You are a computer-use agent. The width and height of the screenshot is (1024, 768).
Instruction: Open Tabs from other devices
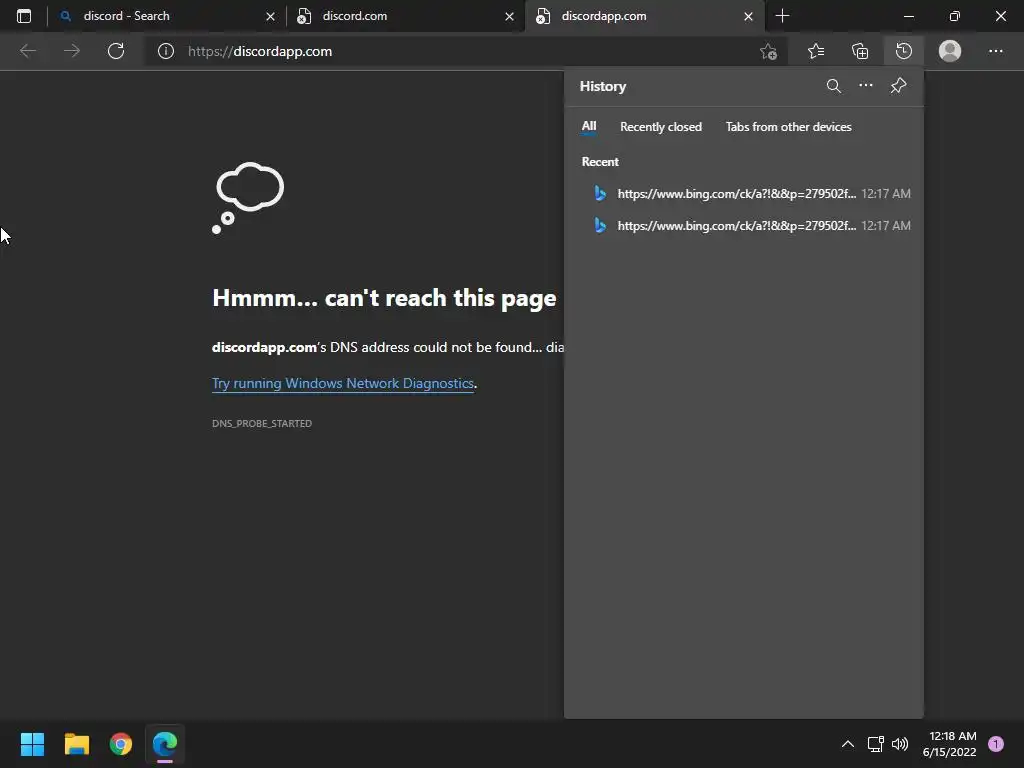tap(788, 127)
